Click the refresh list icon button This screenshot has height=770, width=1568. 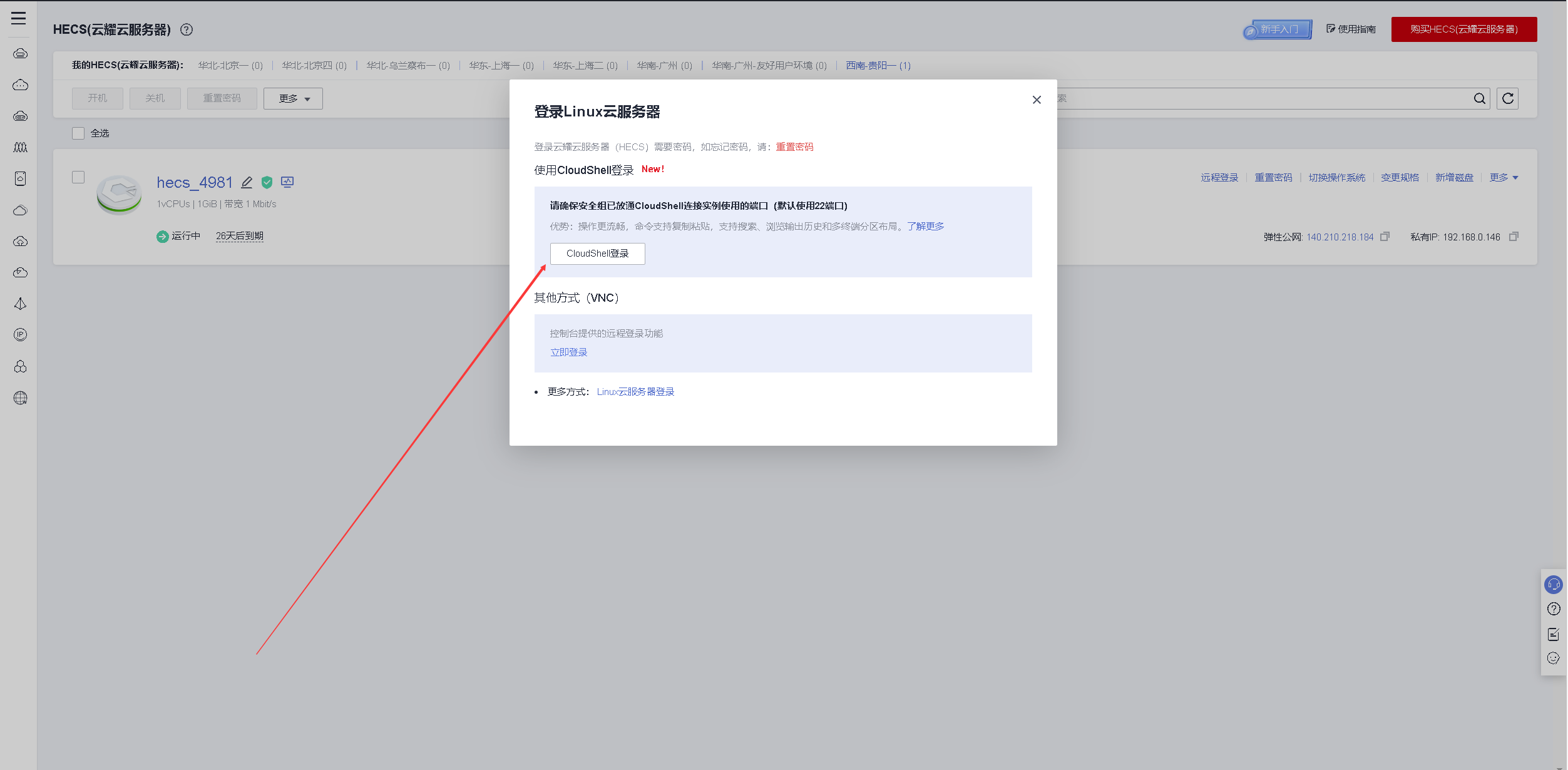tap(1508, 98)
